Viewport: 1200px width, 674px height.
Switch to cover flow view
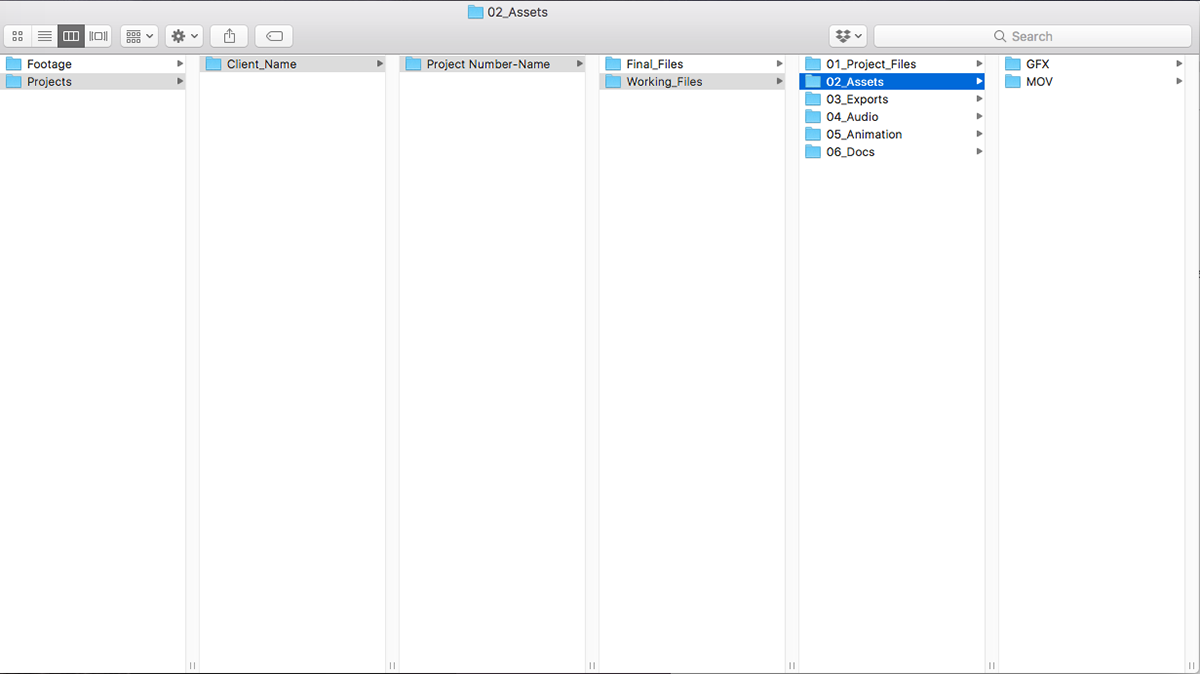(x=98, y=36)
